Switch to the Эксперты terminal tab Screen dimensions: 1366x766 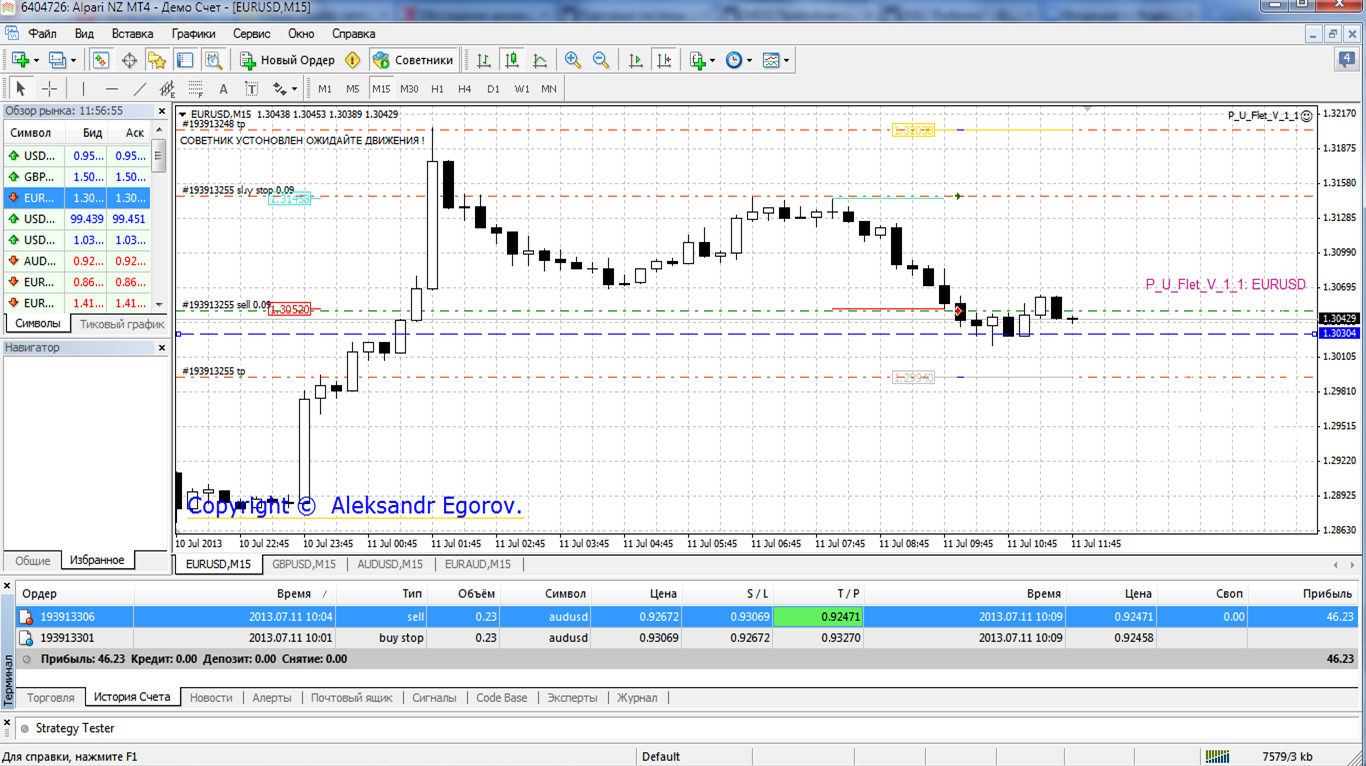point(572,698)
